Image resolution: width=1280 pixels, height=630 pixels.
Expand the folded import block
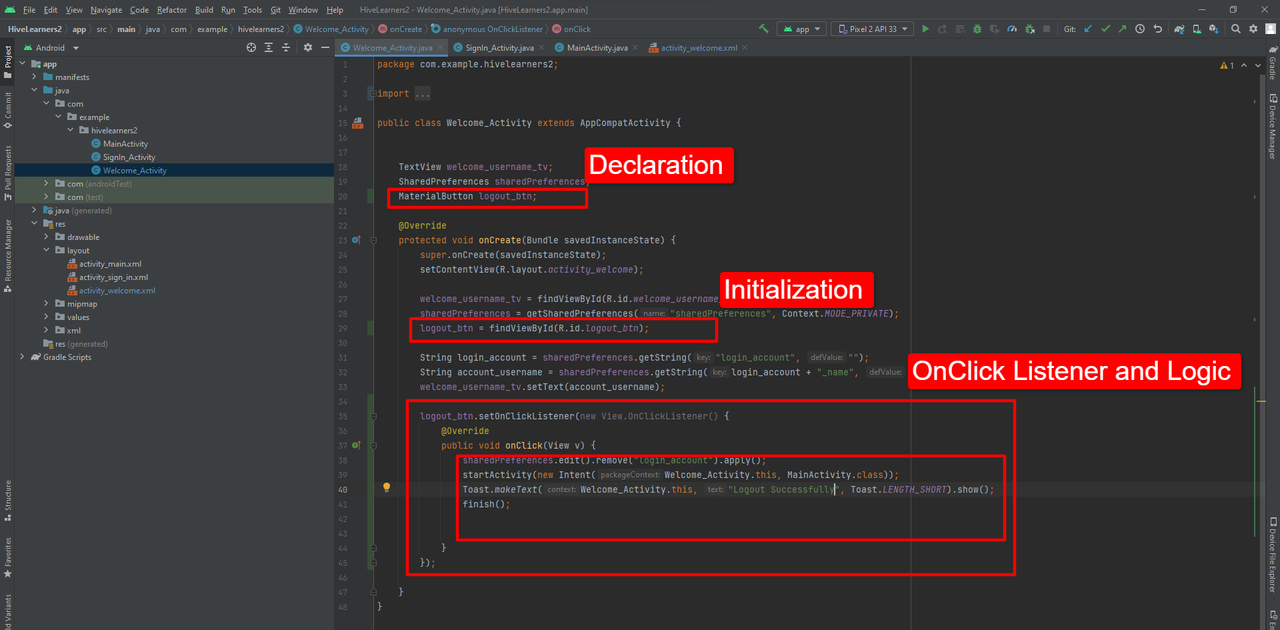click(x=372, y=94)
